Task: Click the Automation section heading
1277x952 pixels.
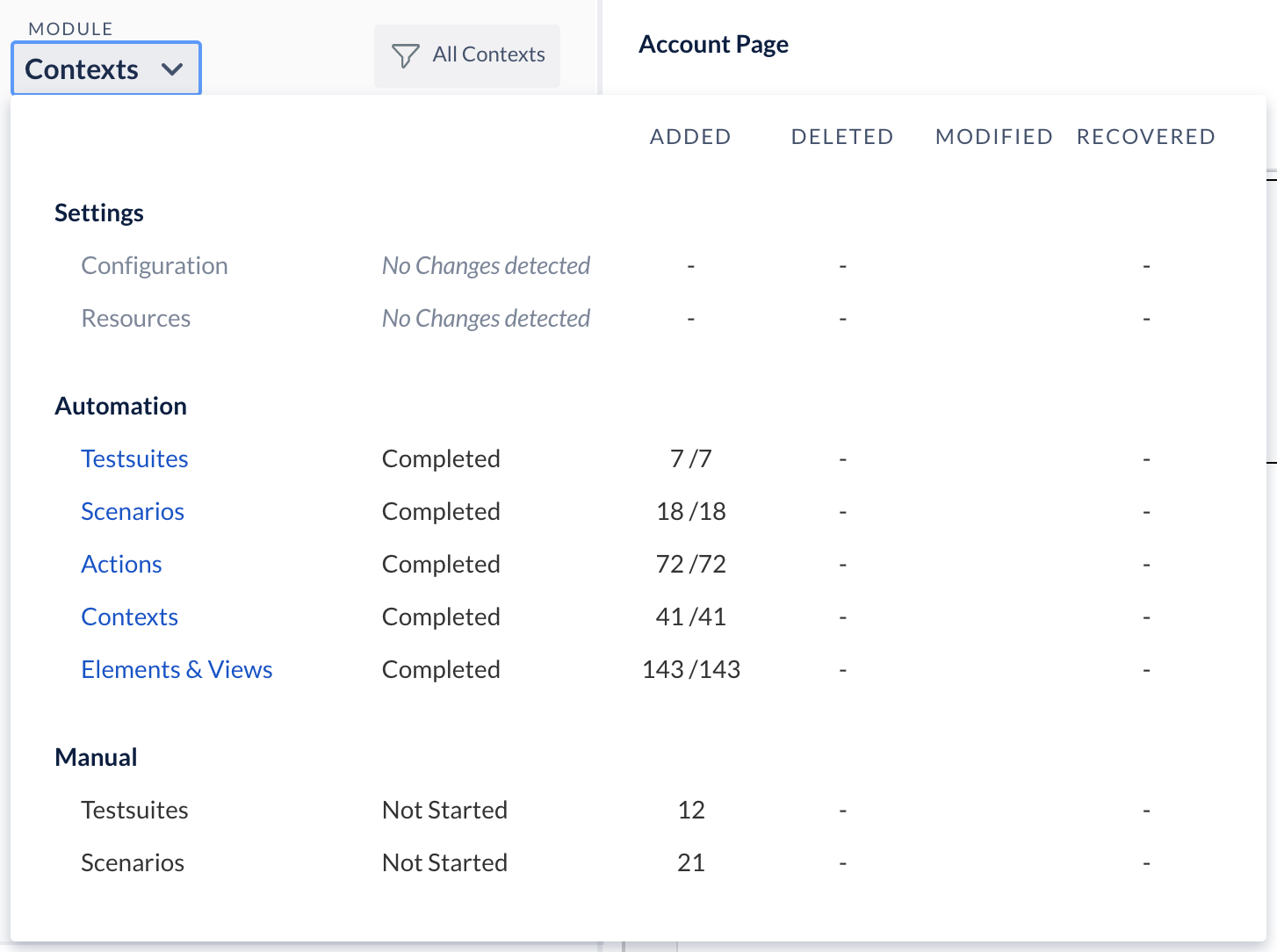Action: 121,406
